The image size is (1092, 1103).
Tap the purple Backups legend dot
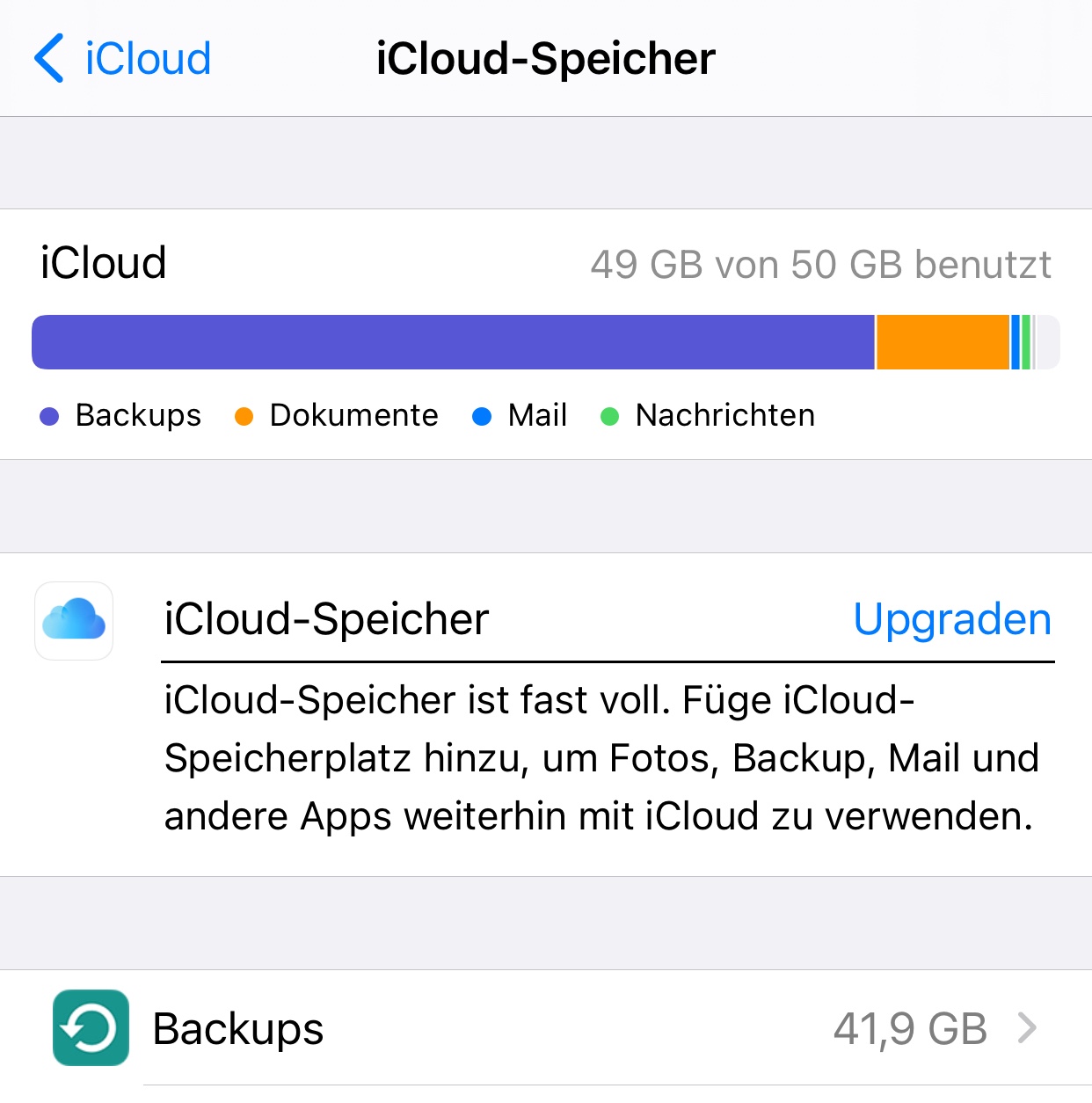[49, 416]
